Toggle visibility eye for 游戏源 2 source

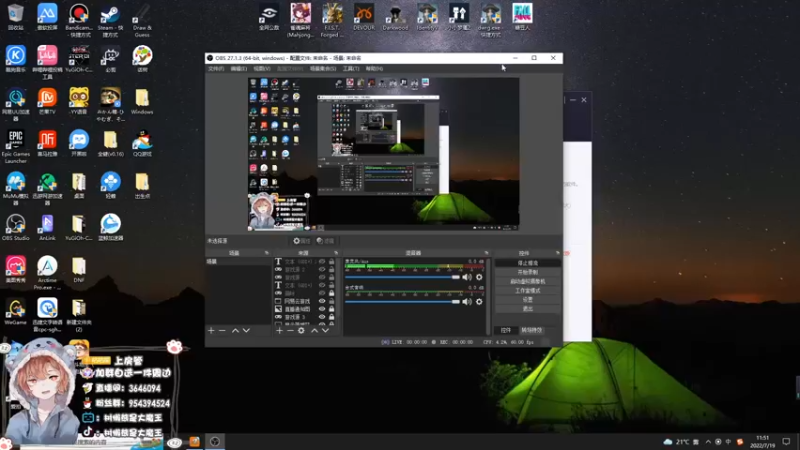322,269
